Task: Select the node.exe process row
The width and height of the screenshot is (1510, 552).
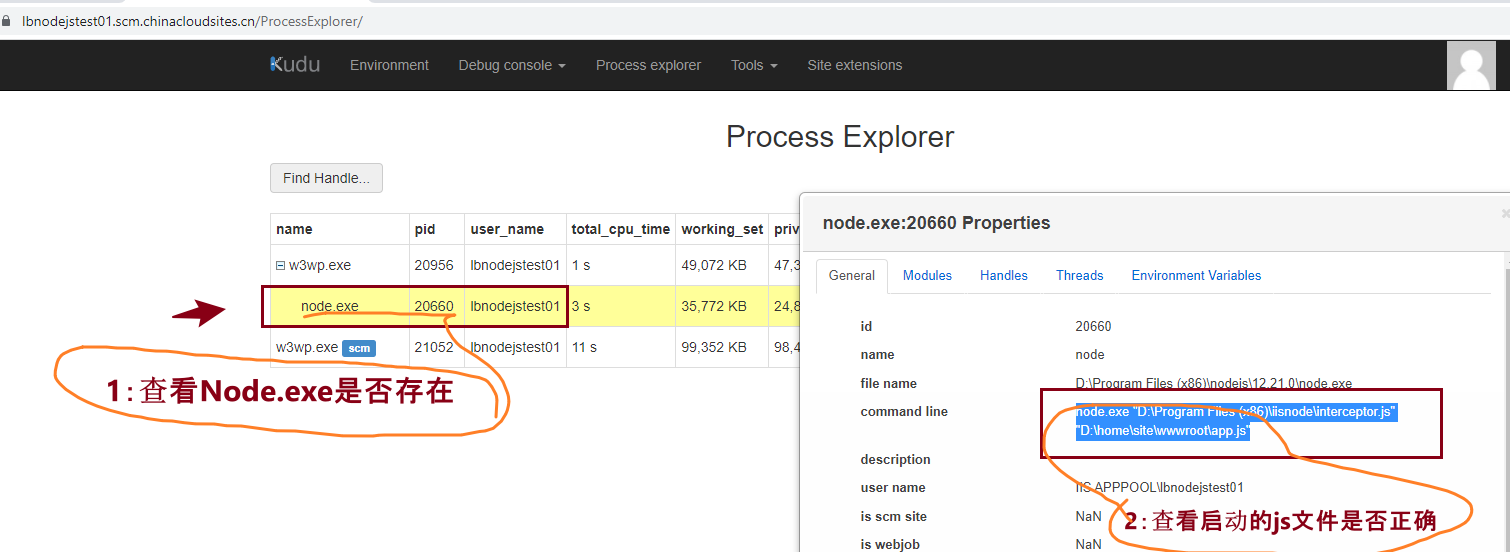Action: coord(329,306)
